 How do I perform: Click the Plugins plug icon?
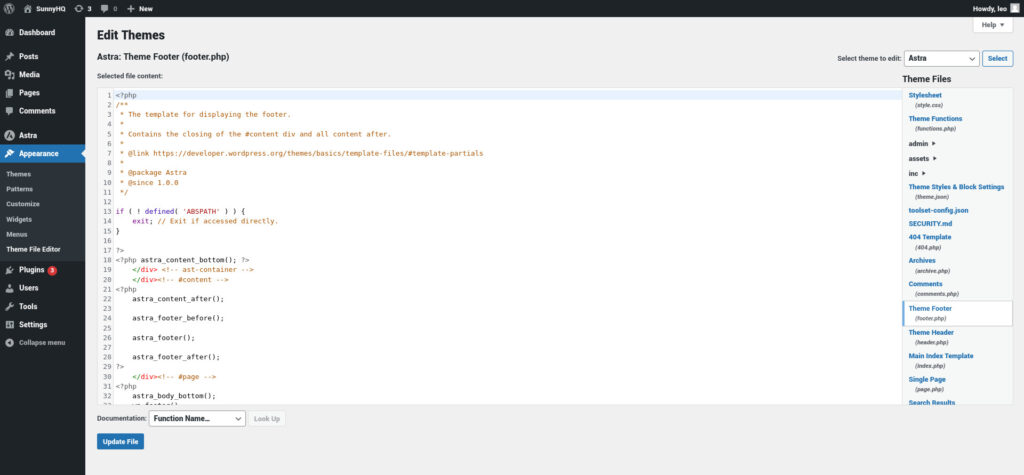10,270
